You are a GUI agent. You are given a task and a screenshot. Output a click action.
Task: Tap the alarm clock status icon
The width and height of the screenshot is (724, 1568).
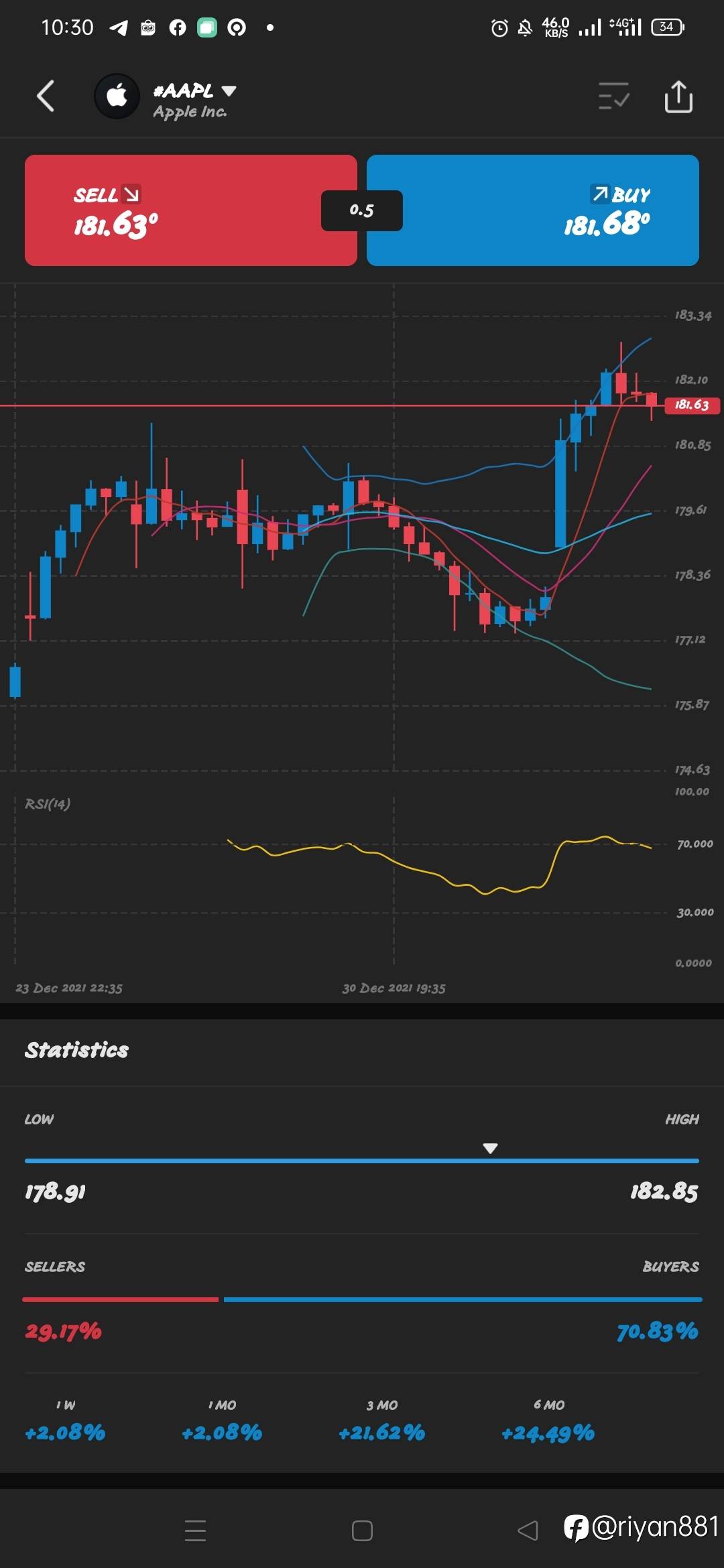[499, 27]
